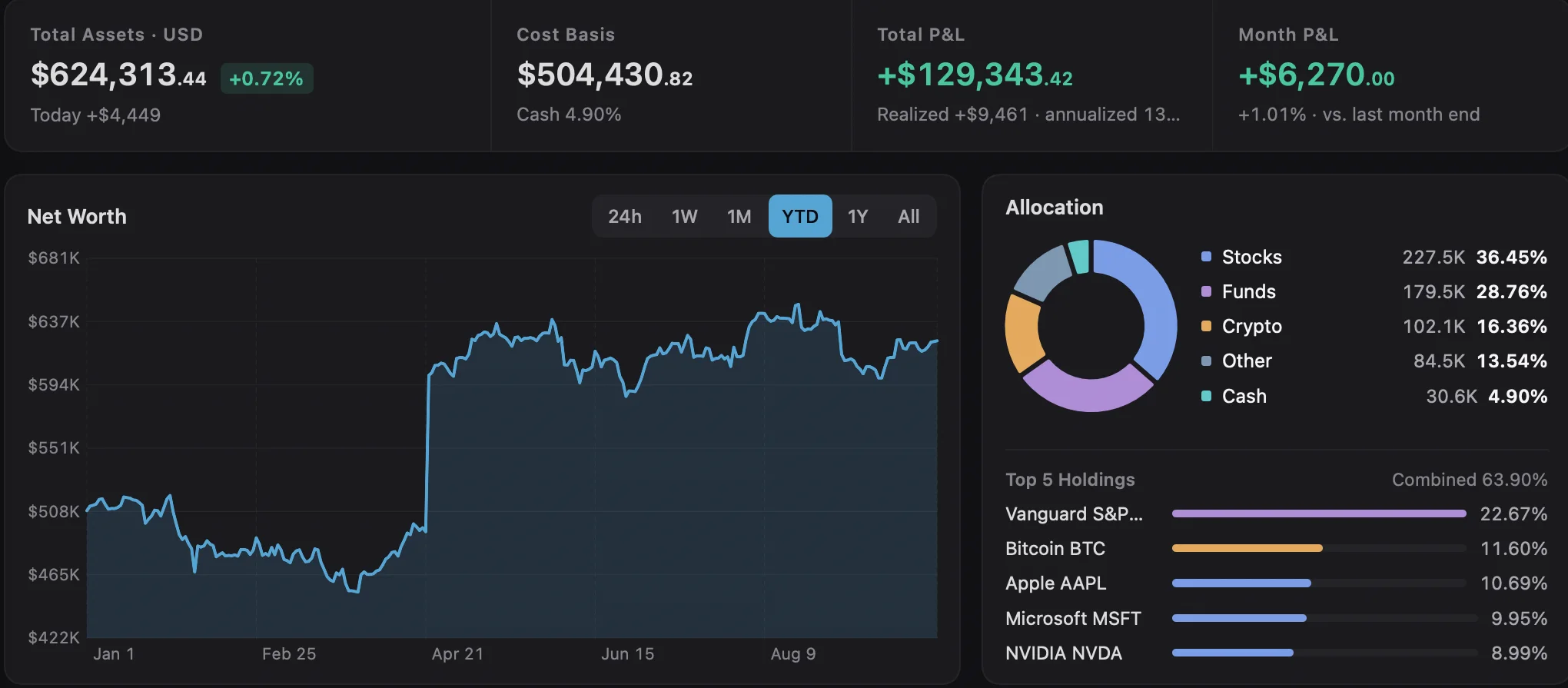Click the Cash 4.90% text under Cost Basis

[569, 115]
